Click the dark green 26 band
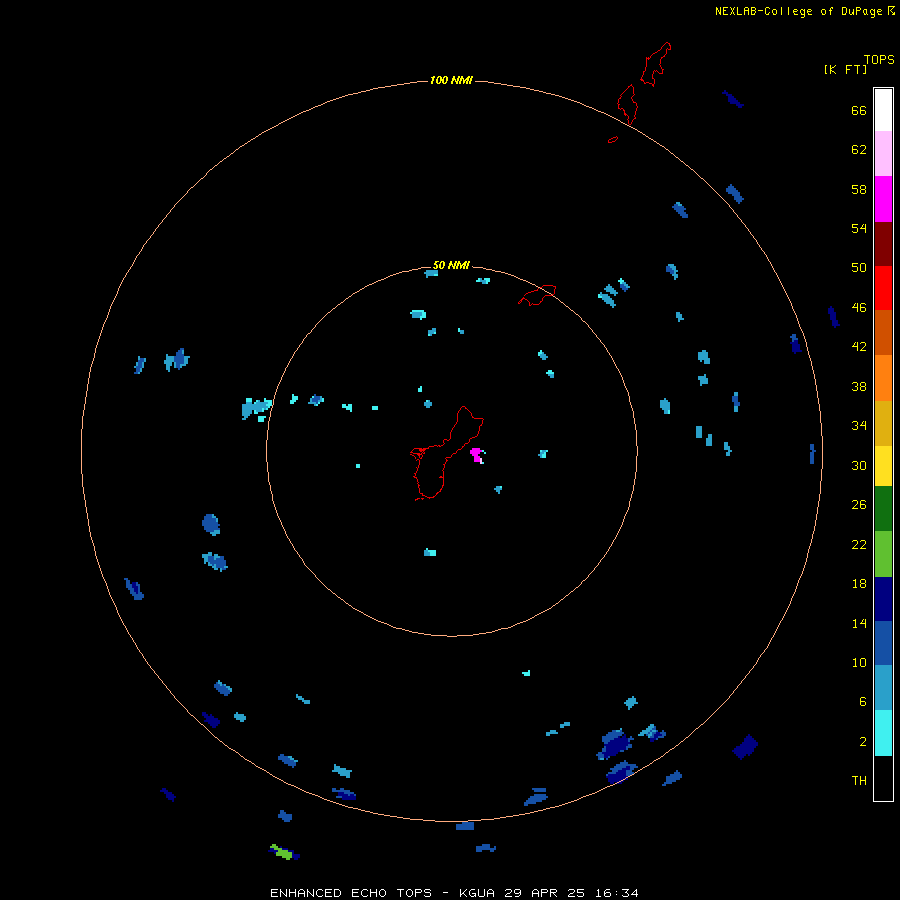900x900 pixels. tap(883, 509)
